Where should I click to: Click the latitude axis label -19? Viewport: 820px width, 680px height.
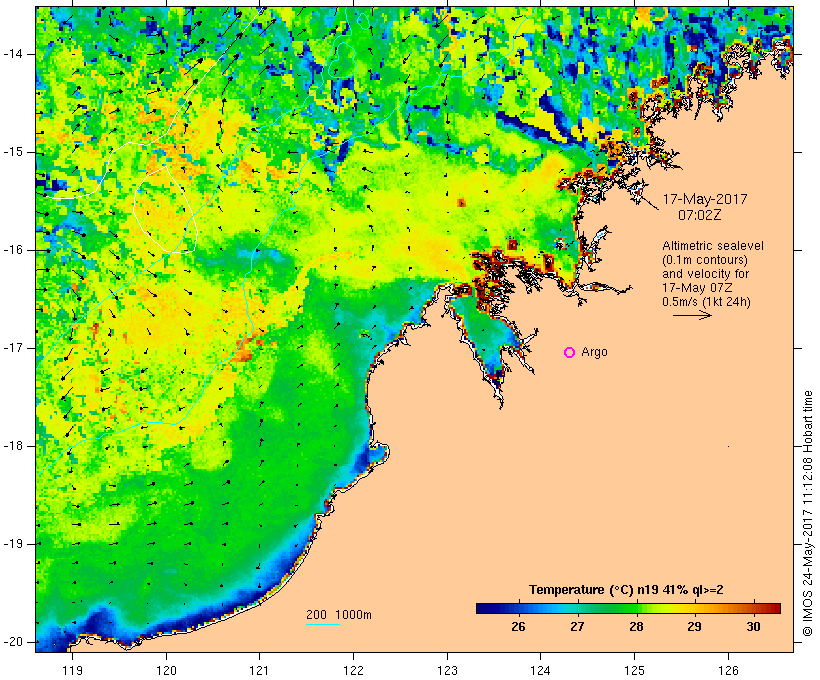pos(13,544)
